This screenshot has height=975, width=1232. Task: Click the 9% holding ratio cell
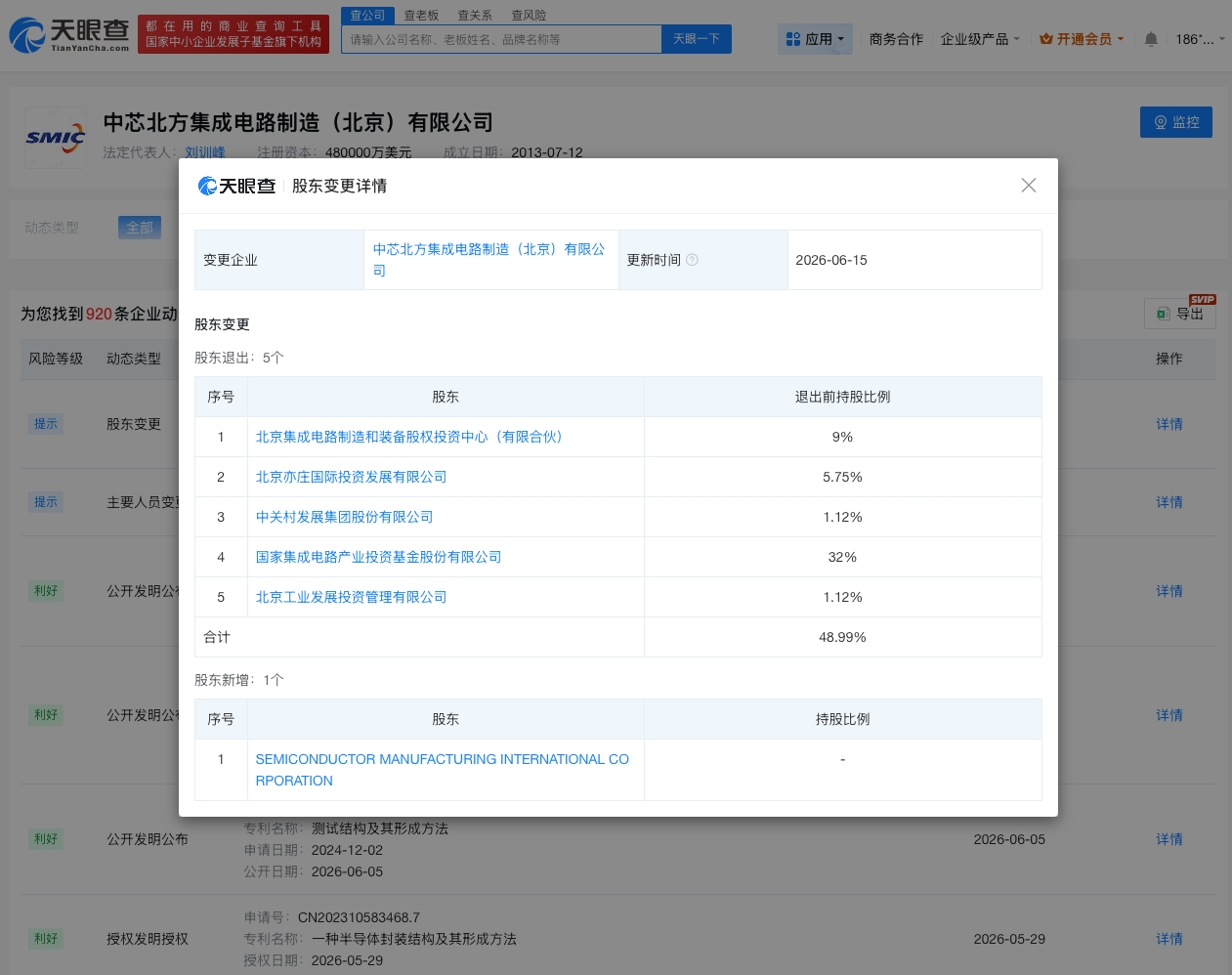pos(842,437)
